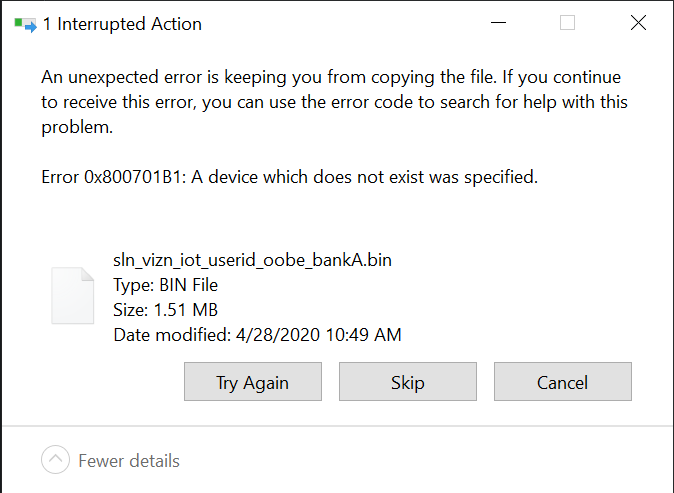The image size is (674, 493).
Task: Click the Error 0x800701B1 message line
Action: point(289,177)
